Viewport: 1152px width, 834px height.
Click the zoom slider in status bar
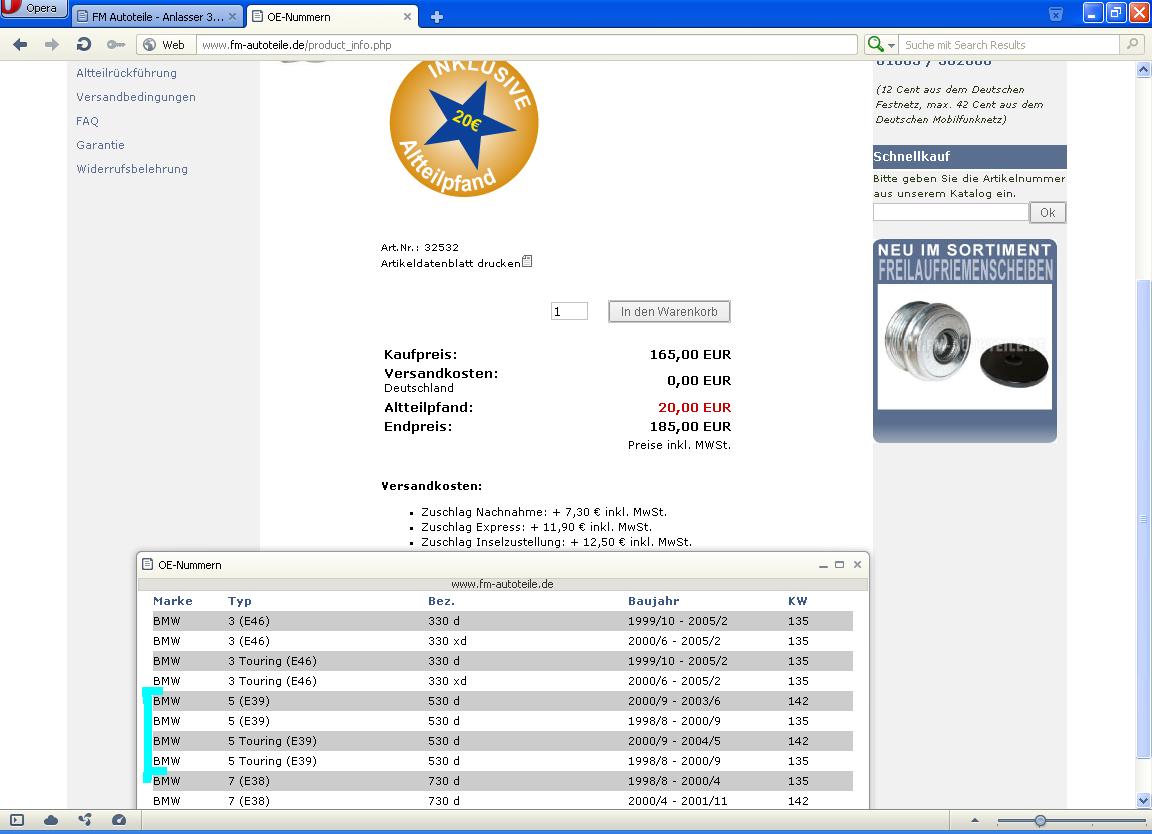(1071, 820)
